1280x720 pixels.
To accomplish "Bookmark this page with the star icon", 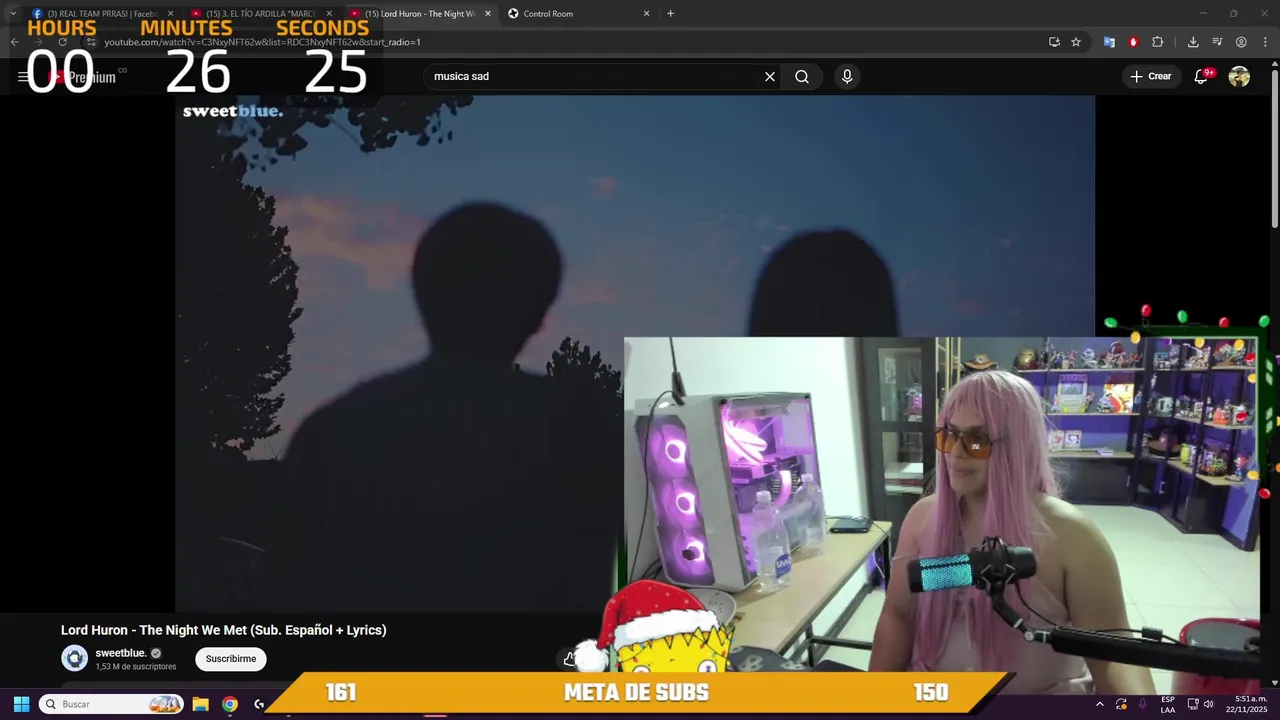I will tap(1076, 42).
